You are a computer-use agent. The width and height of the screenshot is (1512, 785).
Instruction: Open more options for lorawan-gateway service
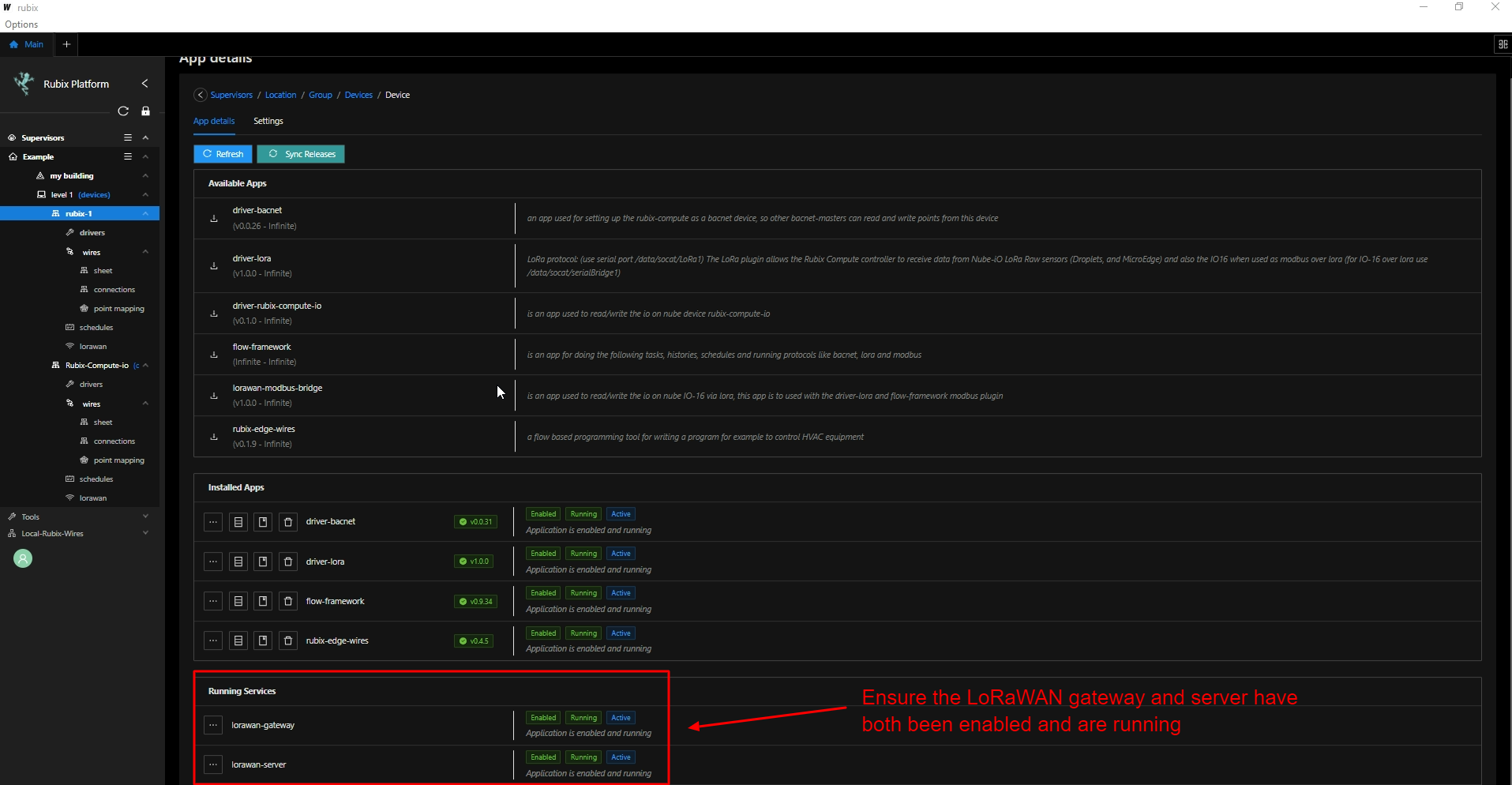pyautogui.click(x=213, y=725)
